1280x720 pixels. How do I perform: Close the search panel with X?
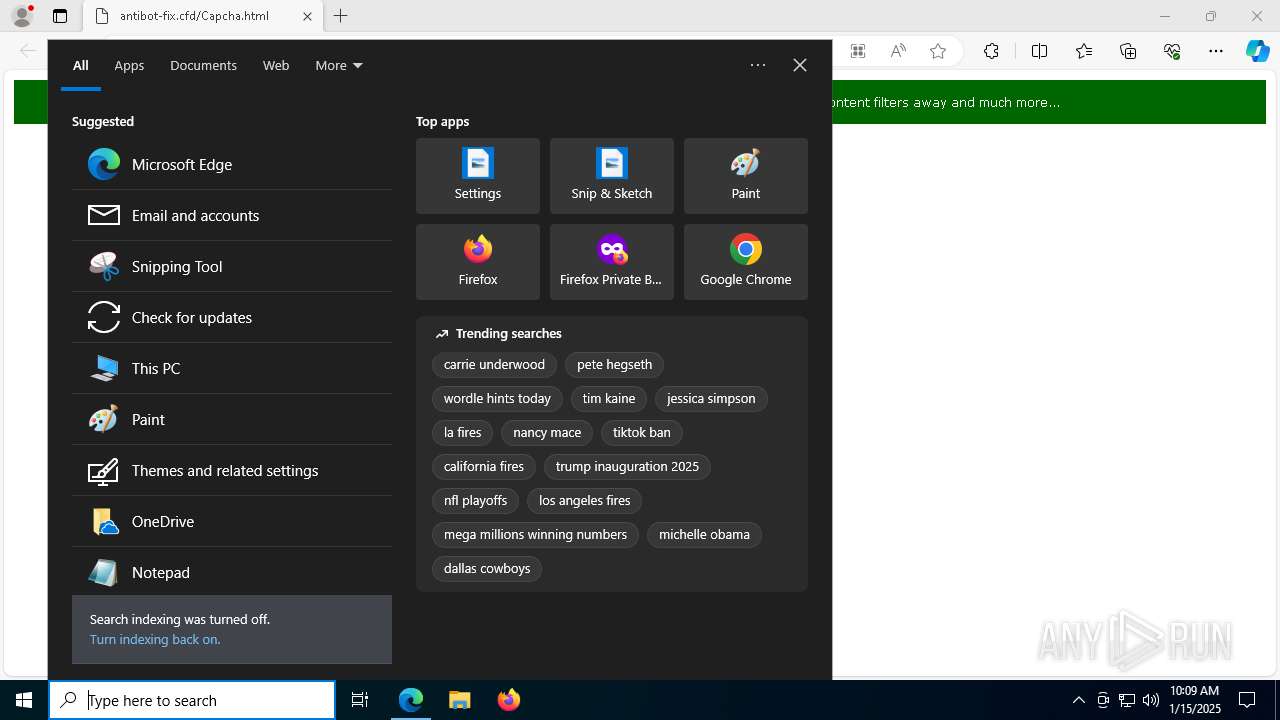pyautogui.click(x=800, y=65)
